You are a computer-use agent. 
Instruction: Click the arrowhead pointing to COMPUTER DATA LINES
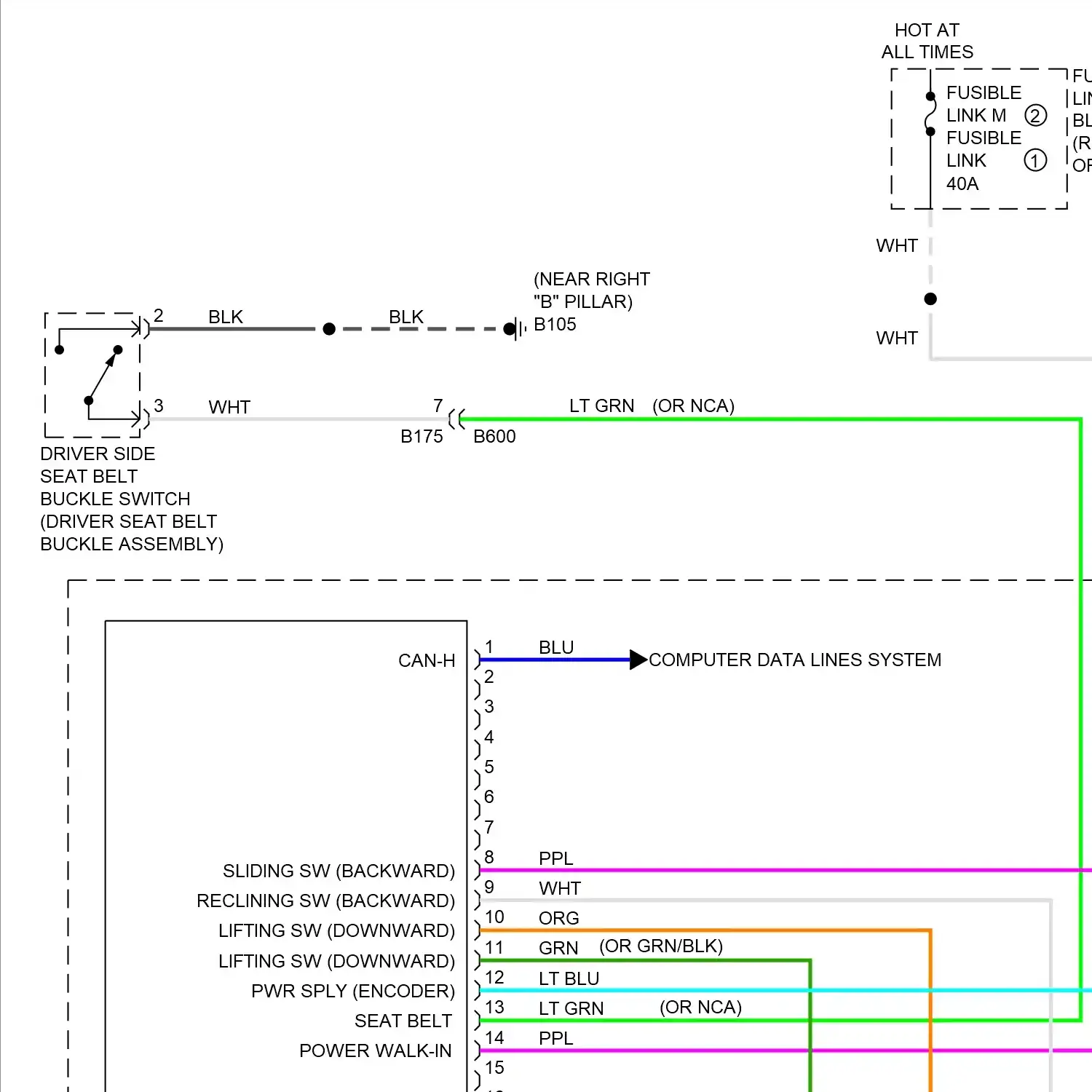(638, 660)
